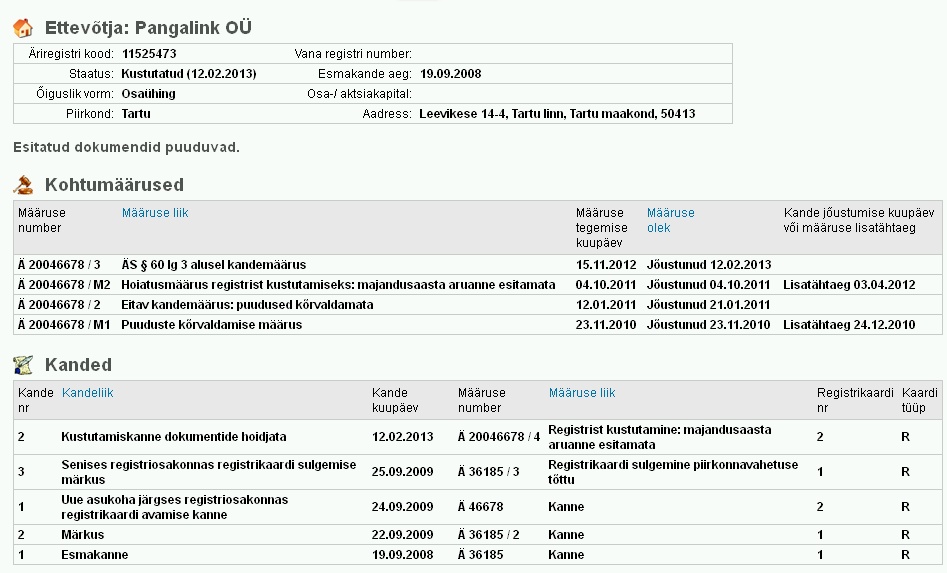Click status 'Jõustunud 12.02.2013'
The image size is (947, 573).
point(709,264)
